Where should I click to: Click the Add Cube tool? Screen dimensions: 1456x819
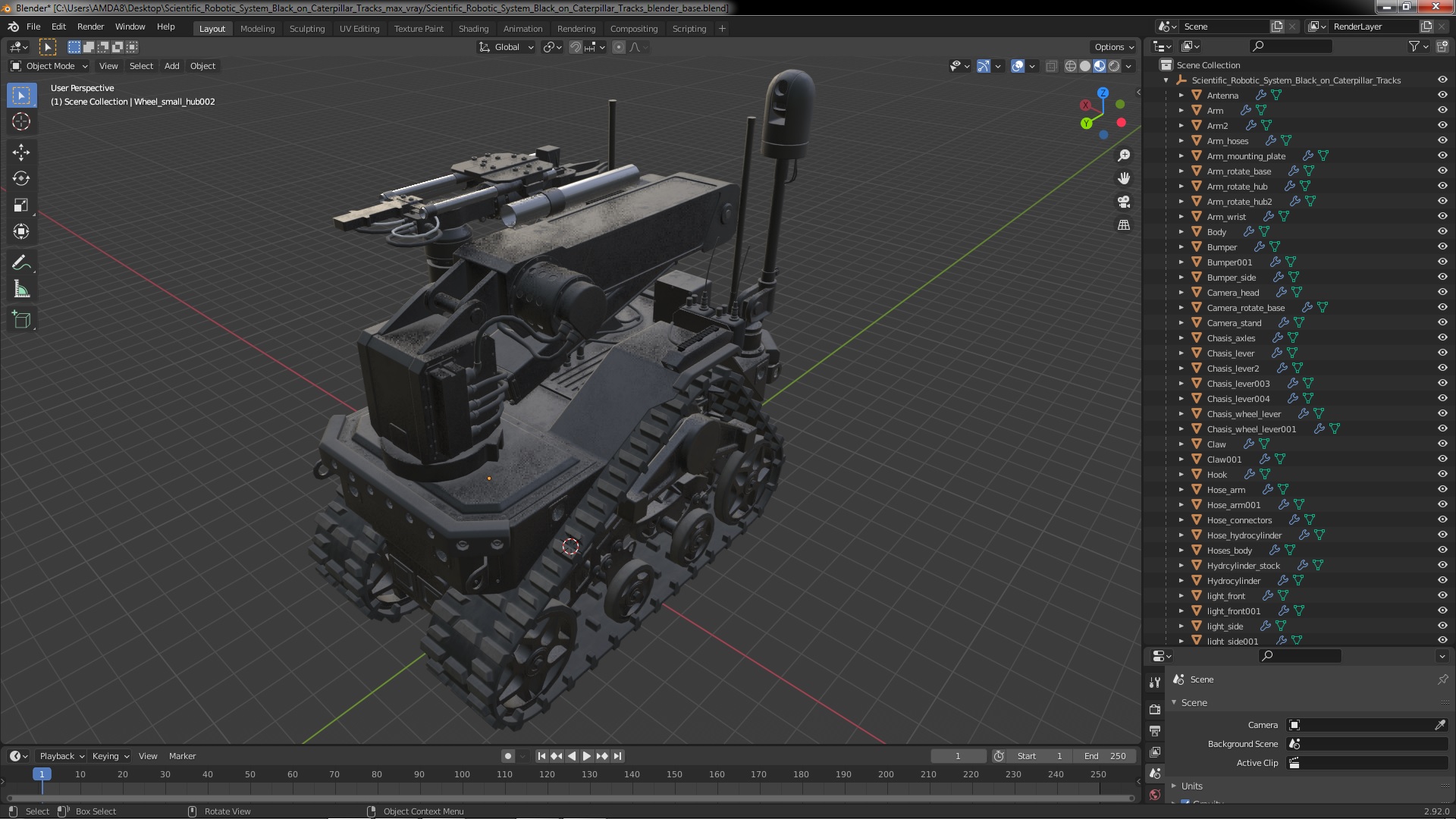click(21, 320)
